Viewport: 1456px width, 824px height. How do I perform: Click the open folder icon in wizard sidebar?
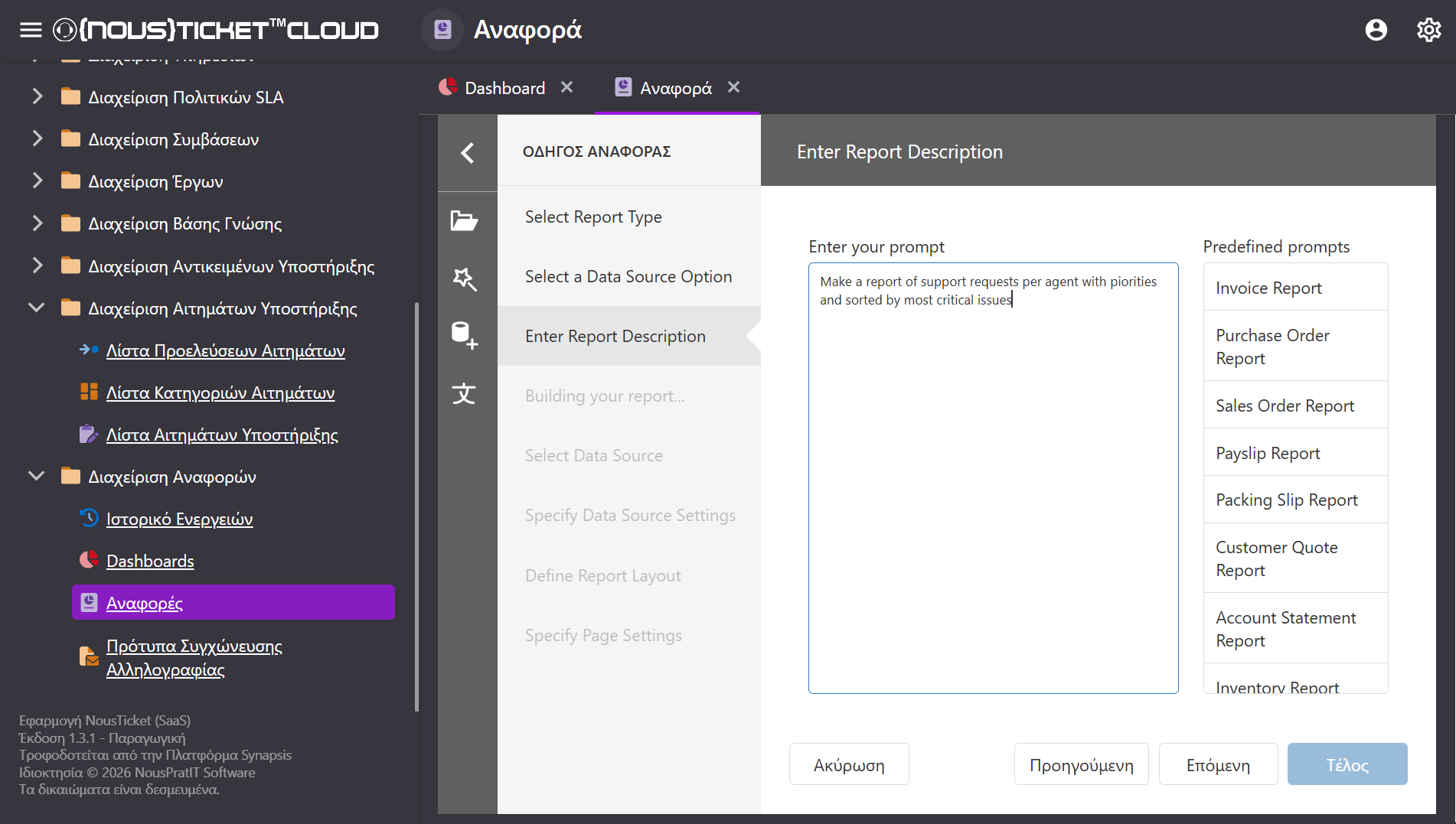[x=464, y=221]
